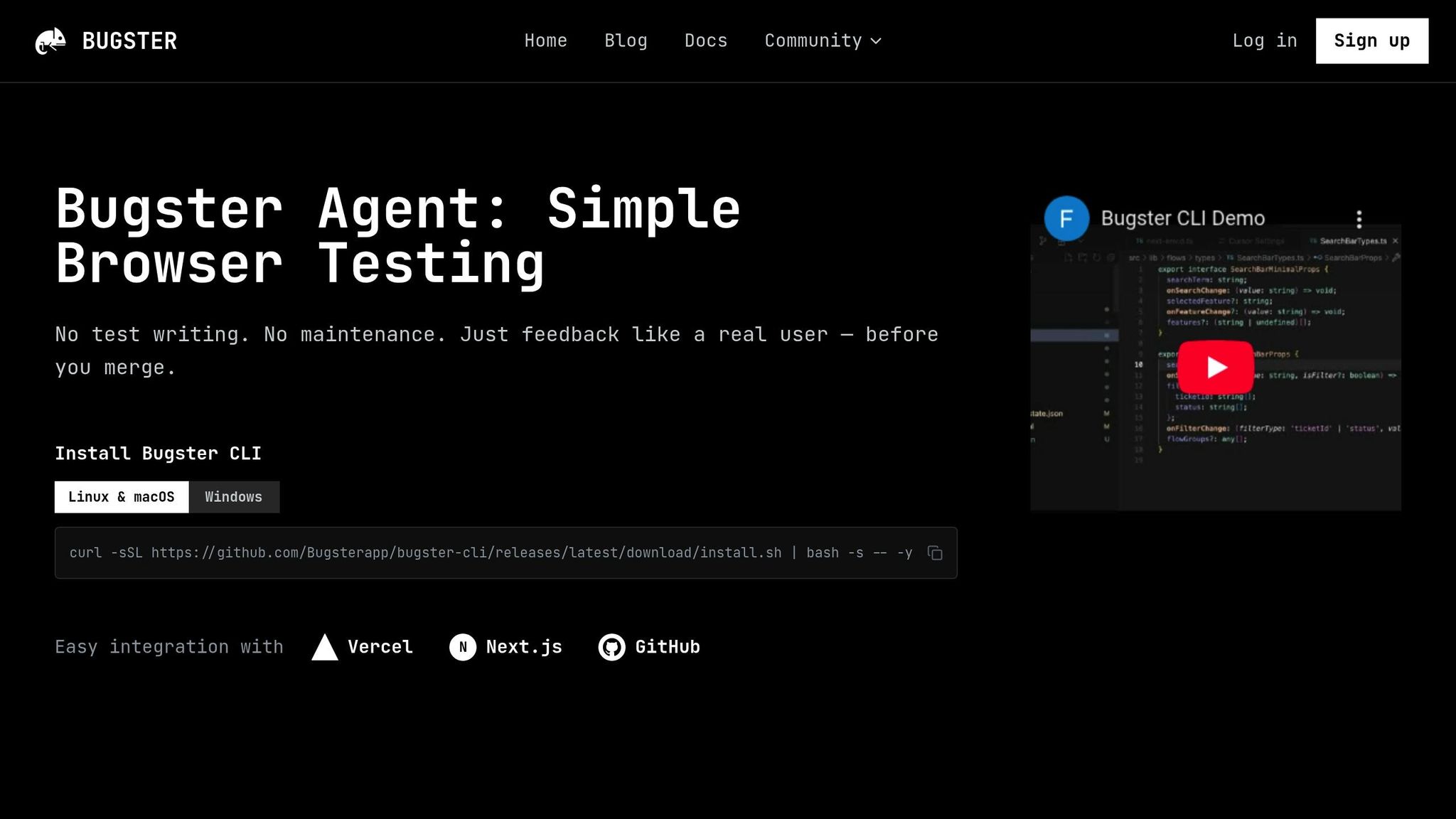This screenshot has height=819, width=1456.
Task: Copy the install command with copy icon
Action: (x=935, y=552)
